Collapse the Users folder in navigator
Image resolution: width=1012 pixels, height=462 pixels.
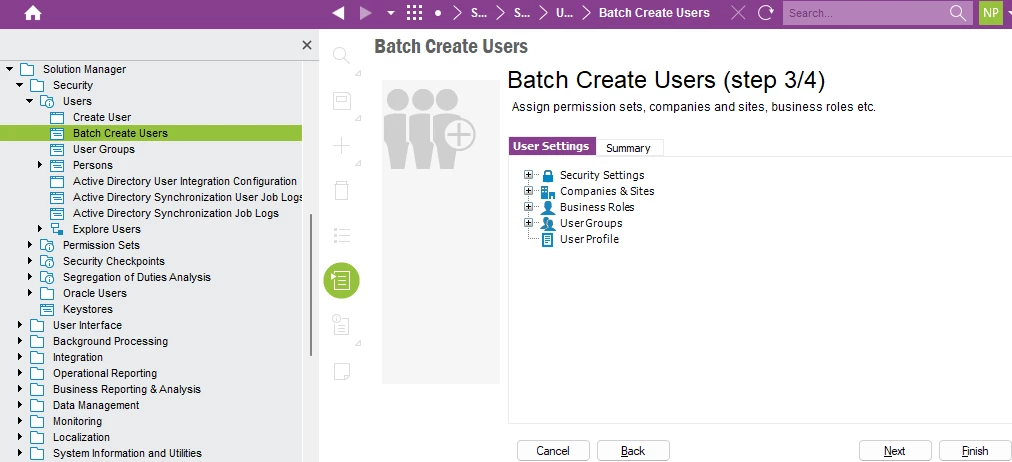pyautogui.click(x=31, y=101)
